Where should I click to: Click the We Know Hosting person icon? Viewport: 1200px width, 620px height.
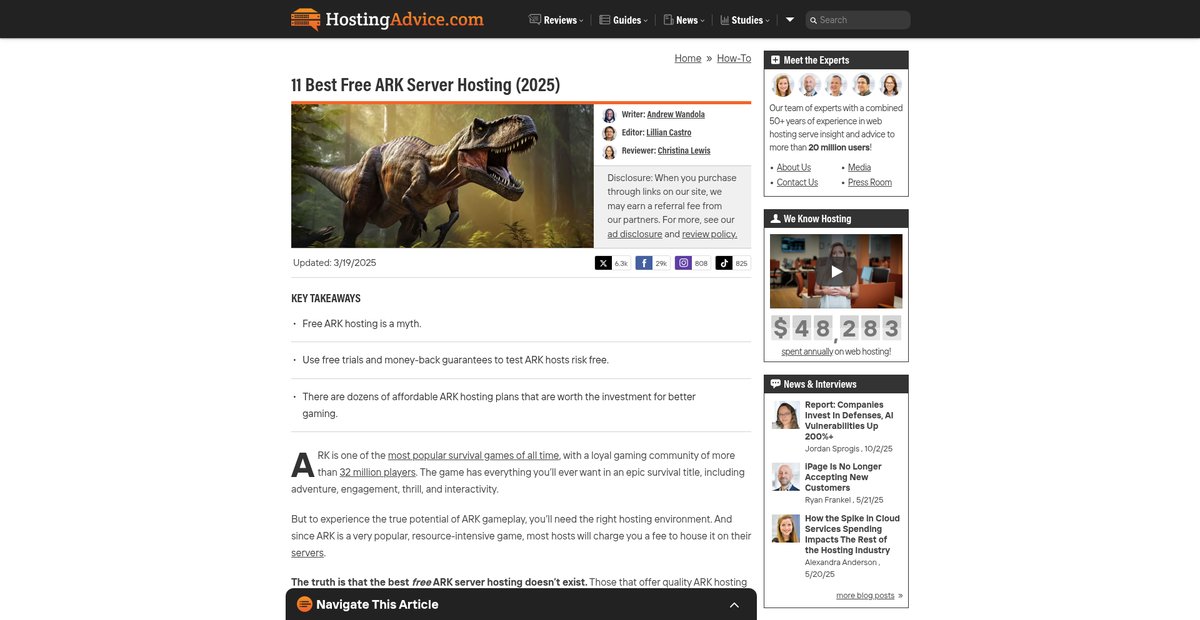pyautogui.click(x=775, y=218)
